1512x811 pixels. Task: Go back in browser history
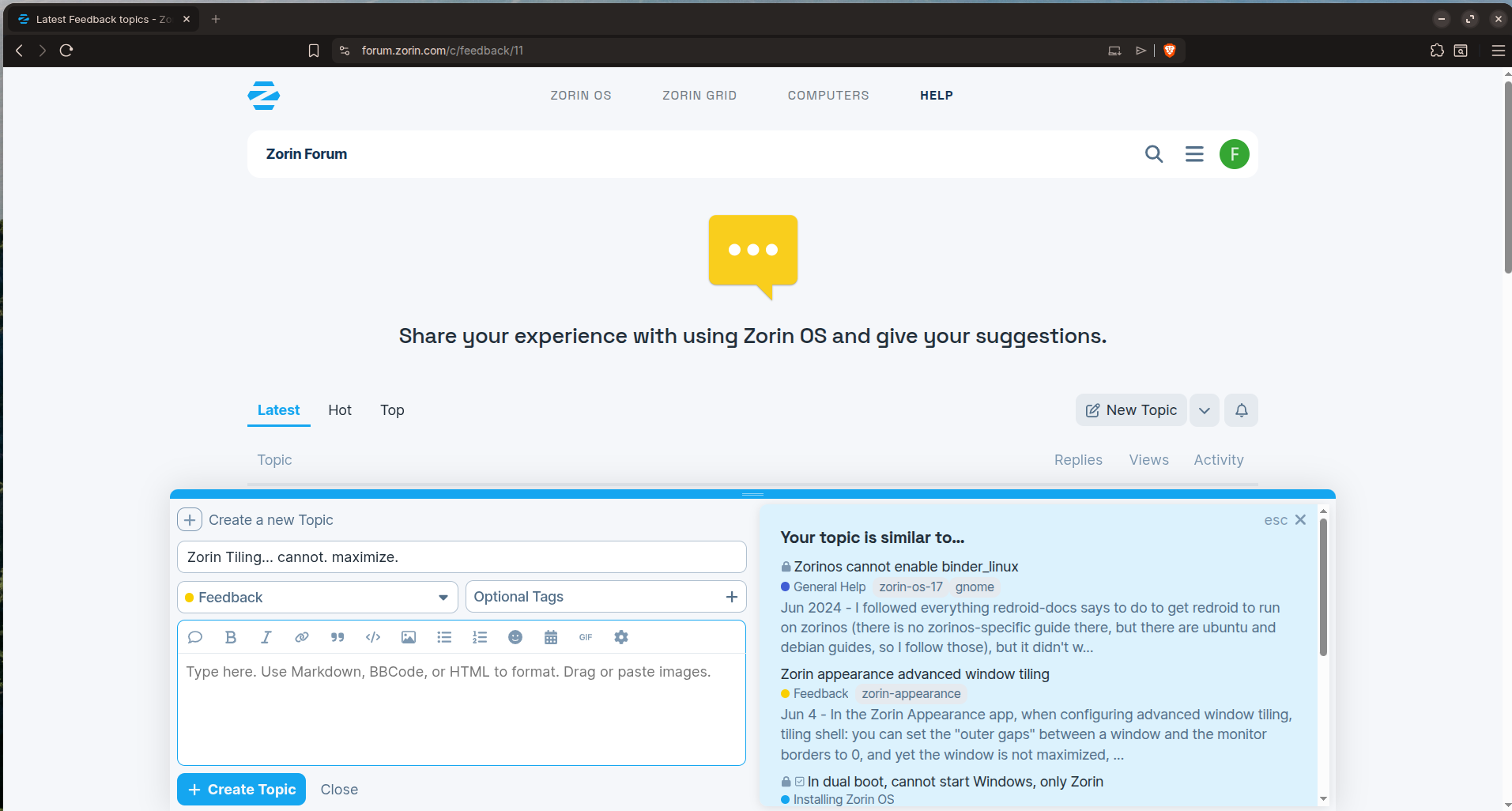click(20, 51)
